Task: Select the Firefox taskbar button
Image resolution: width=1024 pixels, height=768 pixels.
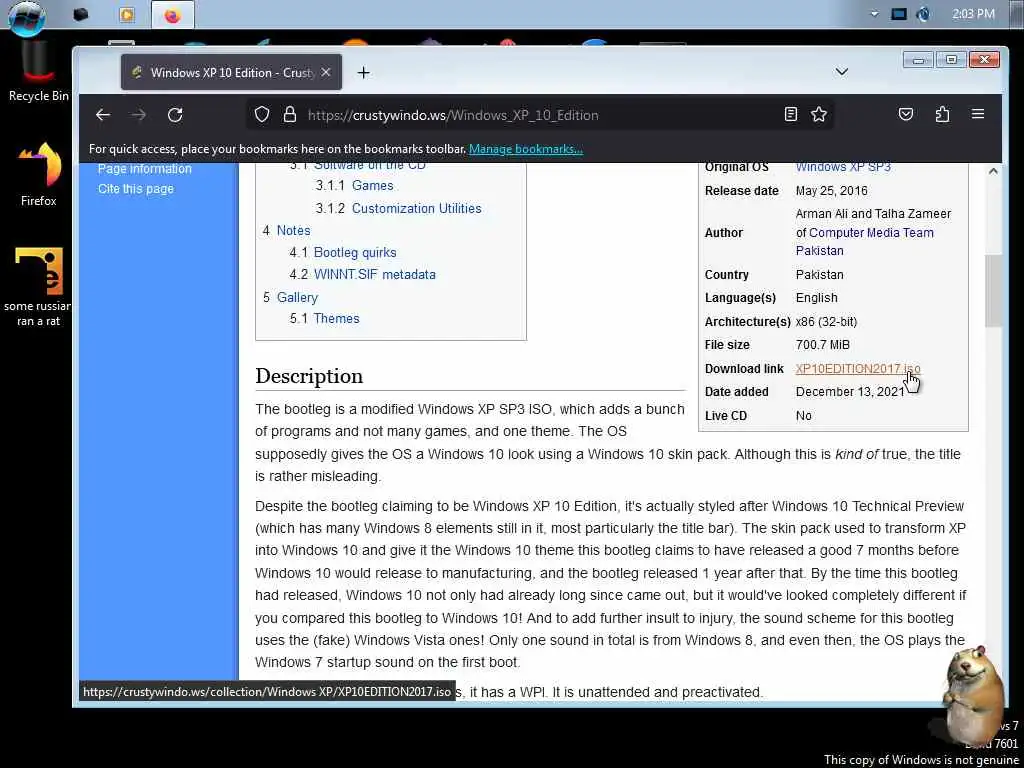Action: [x=172, y=15]
